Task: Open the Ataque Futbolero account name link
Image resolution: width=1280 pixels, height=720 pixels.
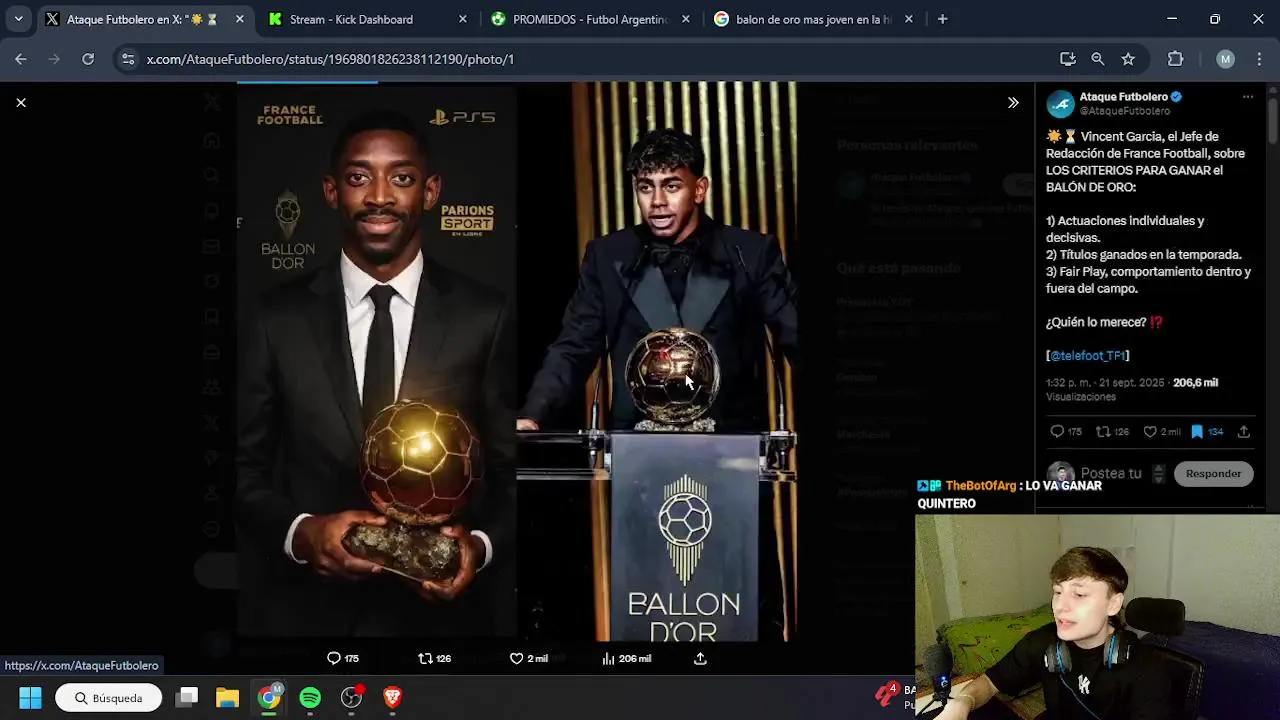Action: point(1123,97)
